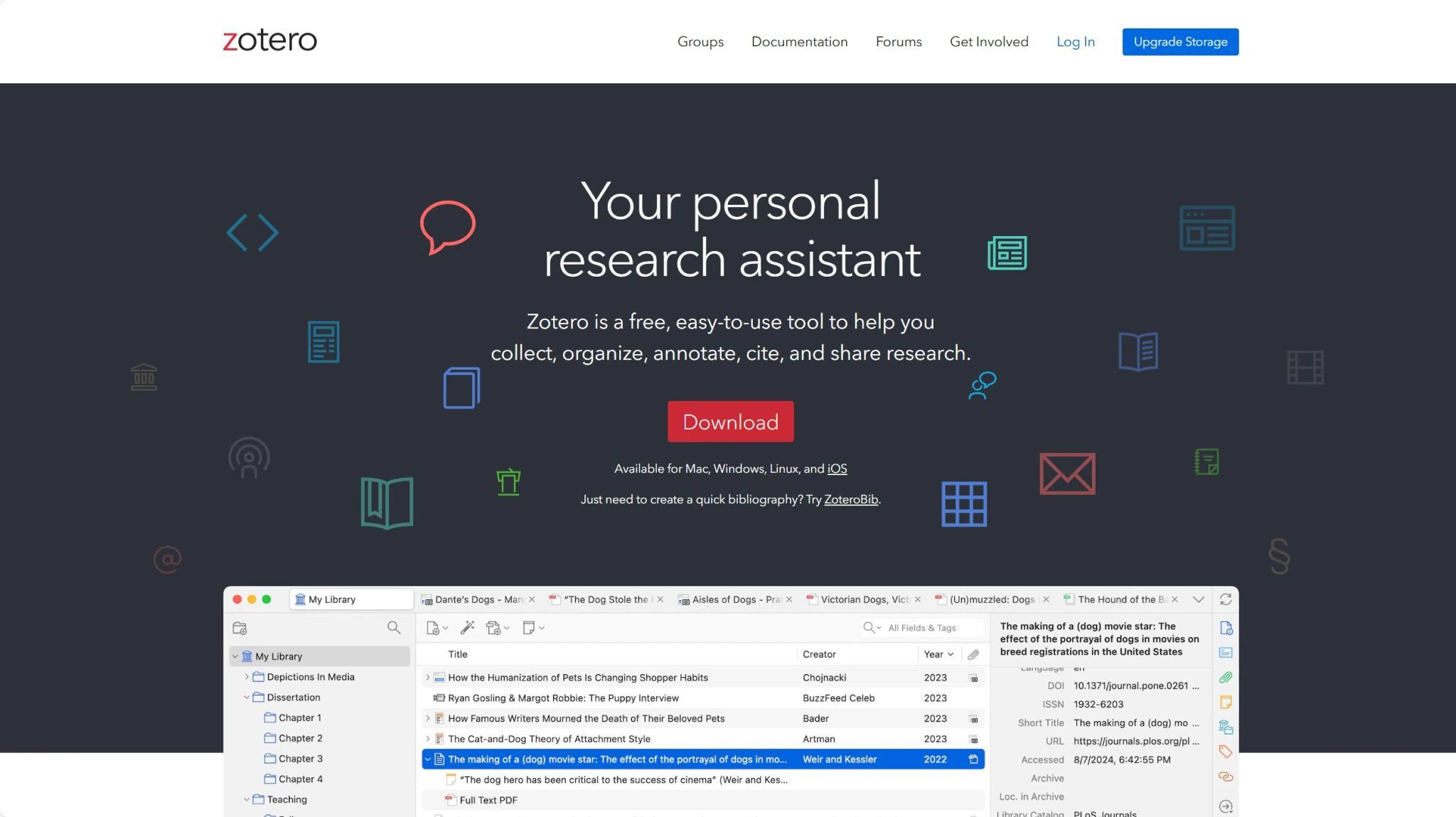Switch to the (Un)muzzled: Dogs tab

click(x=992, y=599)
